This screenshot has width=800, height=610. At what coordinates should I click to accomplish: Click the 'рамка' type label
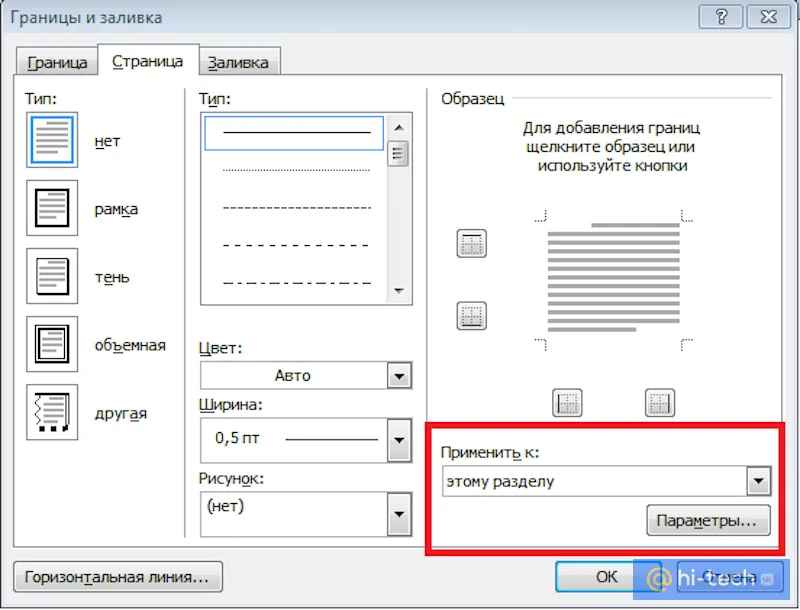pos(116,210)
